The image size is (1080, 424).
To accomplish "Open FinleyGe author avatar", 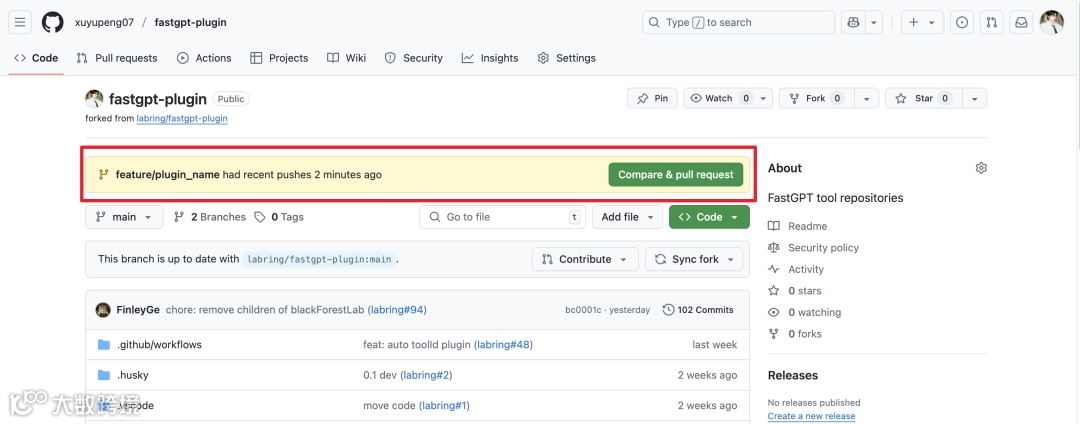I will pos(103,310).
